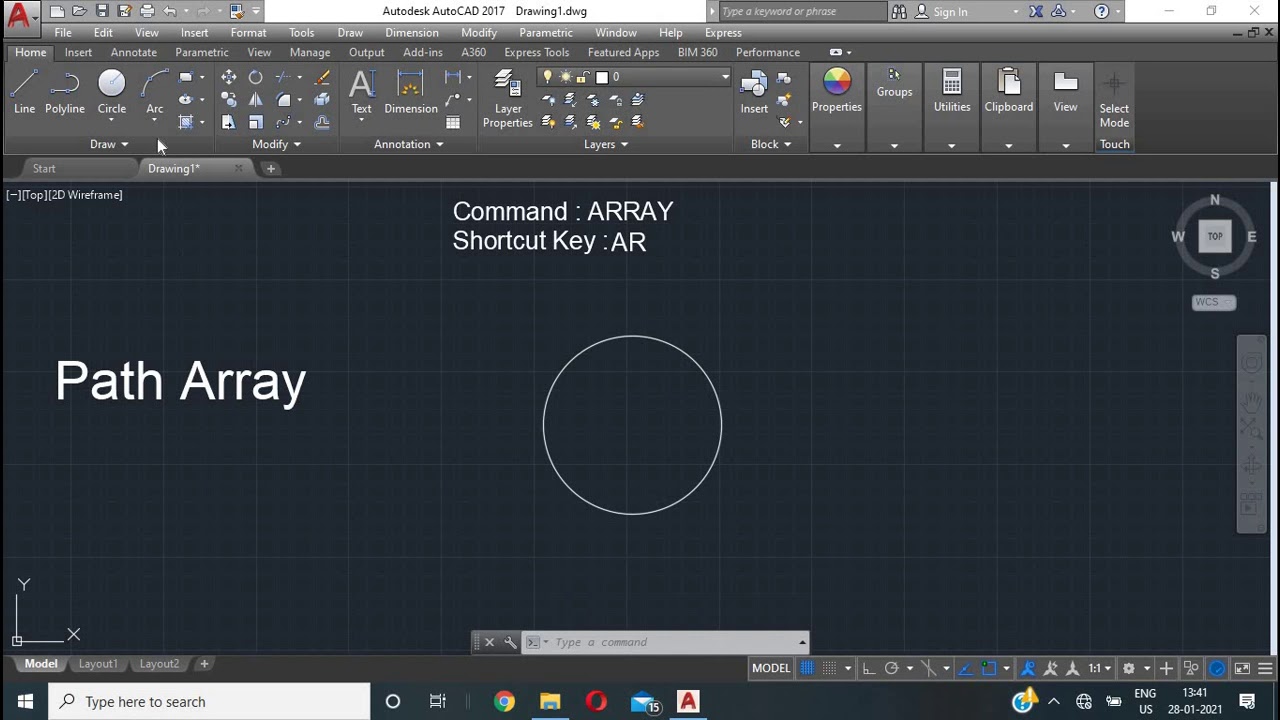Image resolution: width=1280 pixels, height=720 pixels.
Task: Click the Erase tool icon
Action: (322, 78)
